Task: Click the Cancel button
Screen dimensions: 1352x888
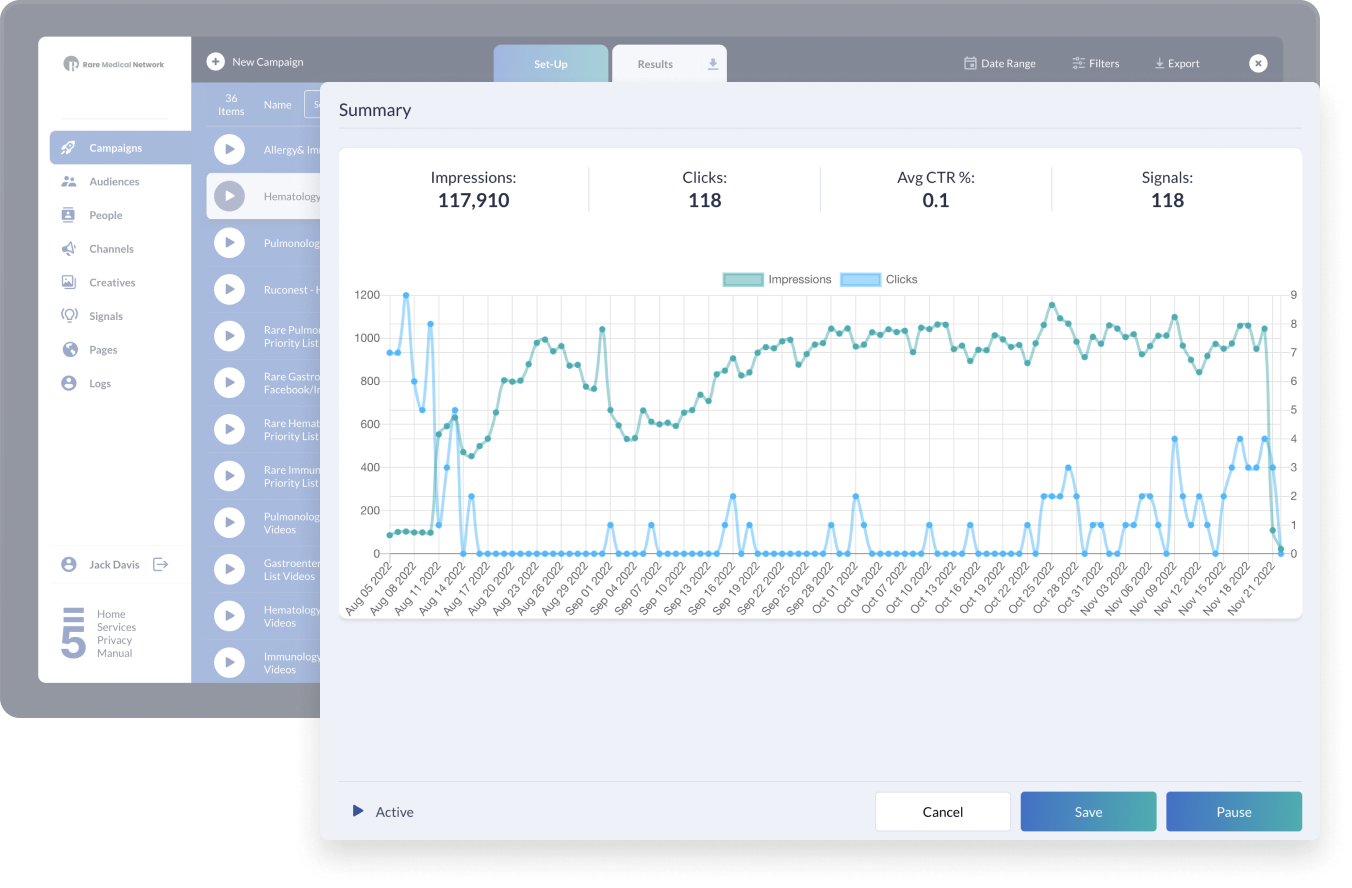Action: (x=942, y=812)
